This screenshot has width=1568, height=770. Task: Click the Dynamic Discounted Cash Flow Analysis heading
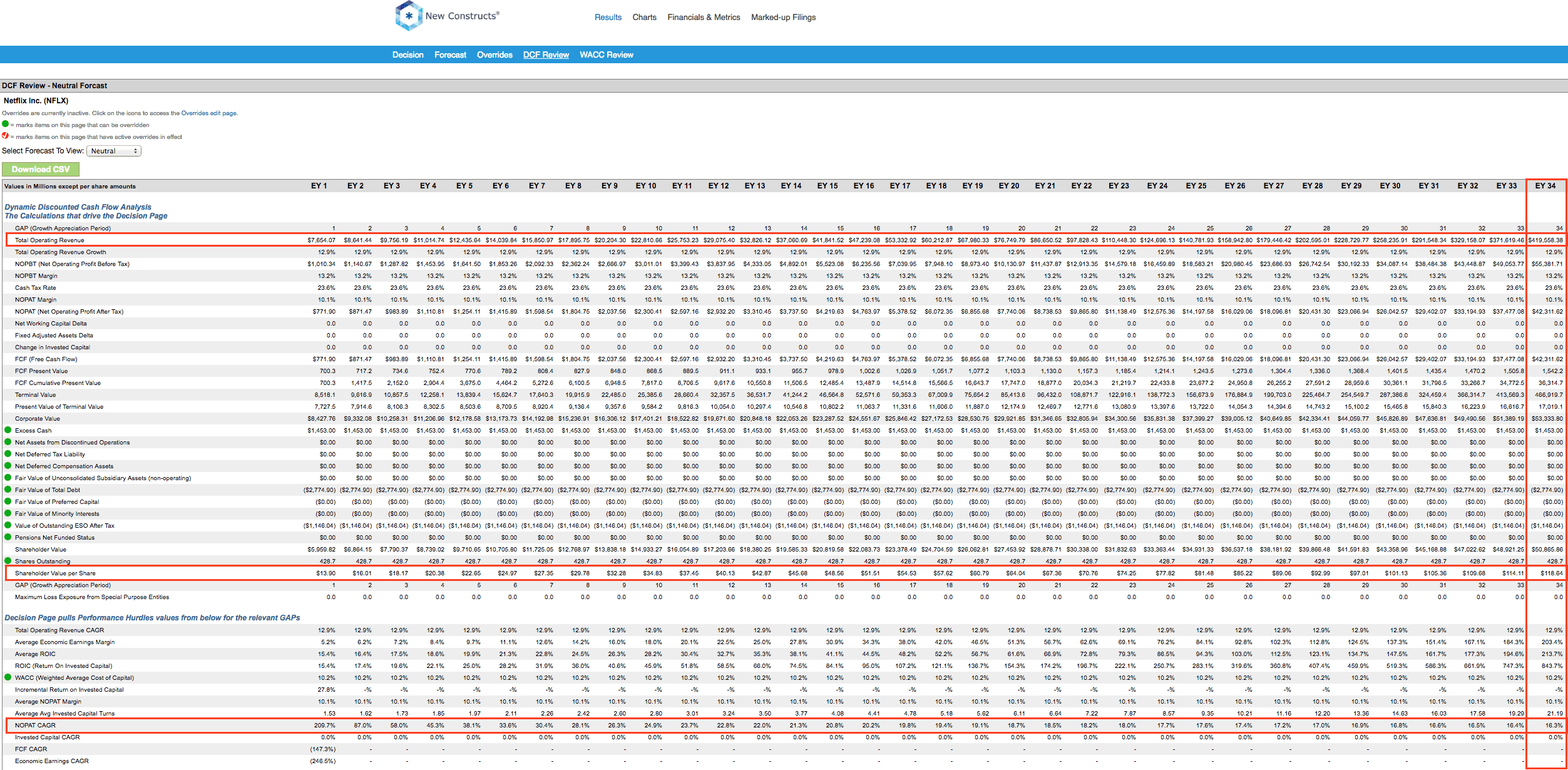(78, 207)
